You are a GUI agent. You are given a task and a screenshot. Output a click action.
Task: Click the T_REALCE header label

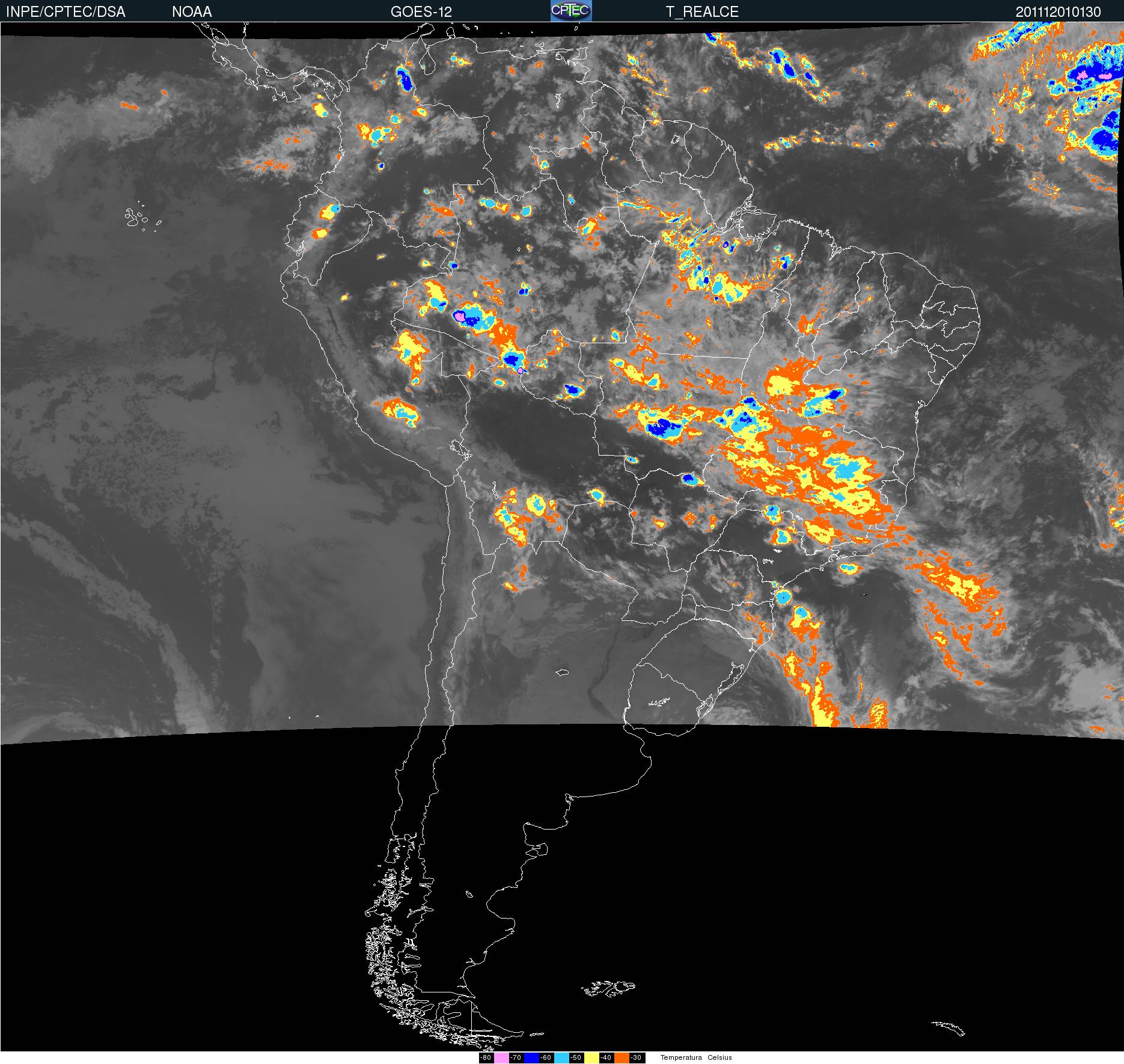point(702,12)
